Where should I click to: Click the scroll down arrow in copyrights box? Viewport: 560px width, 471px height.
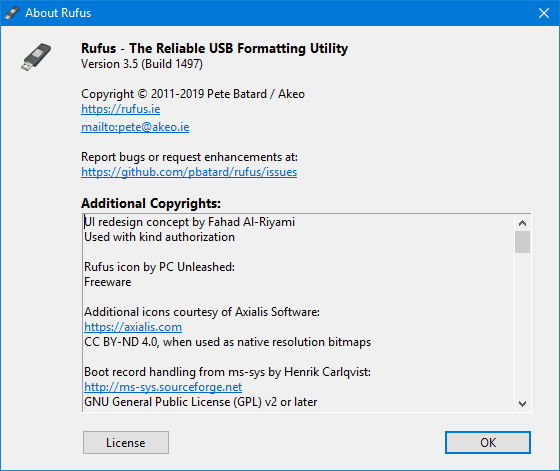point(522,404)
